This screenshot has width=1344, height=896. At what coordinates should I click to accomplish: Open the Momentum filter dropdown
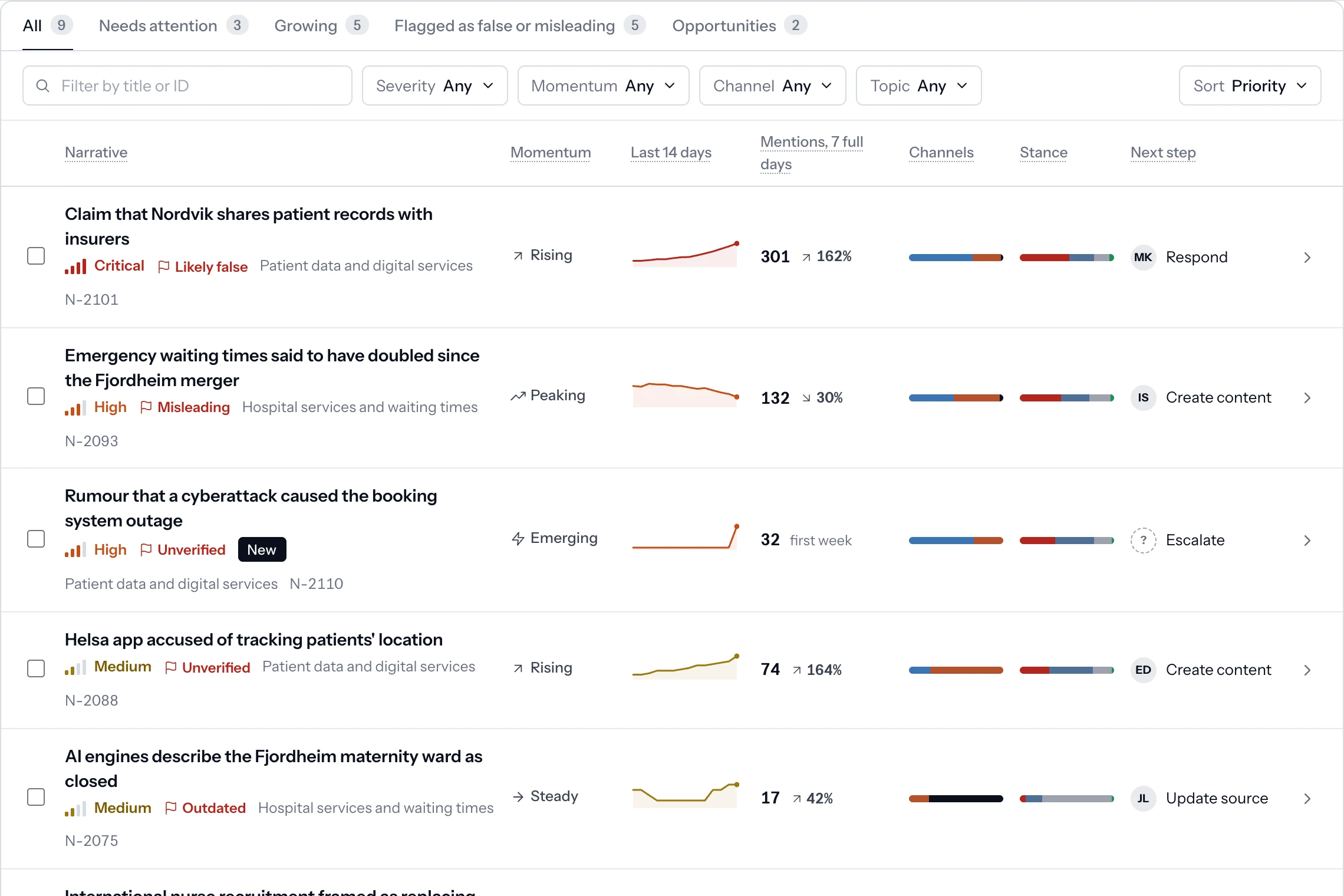[603, 86]
